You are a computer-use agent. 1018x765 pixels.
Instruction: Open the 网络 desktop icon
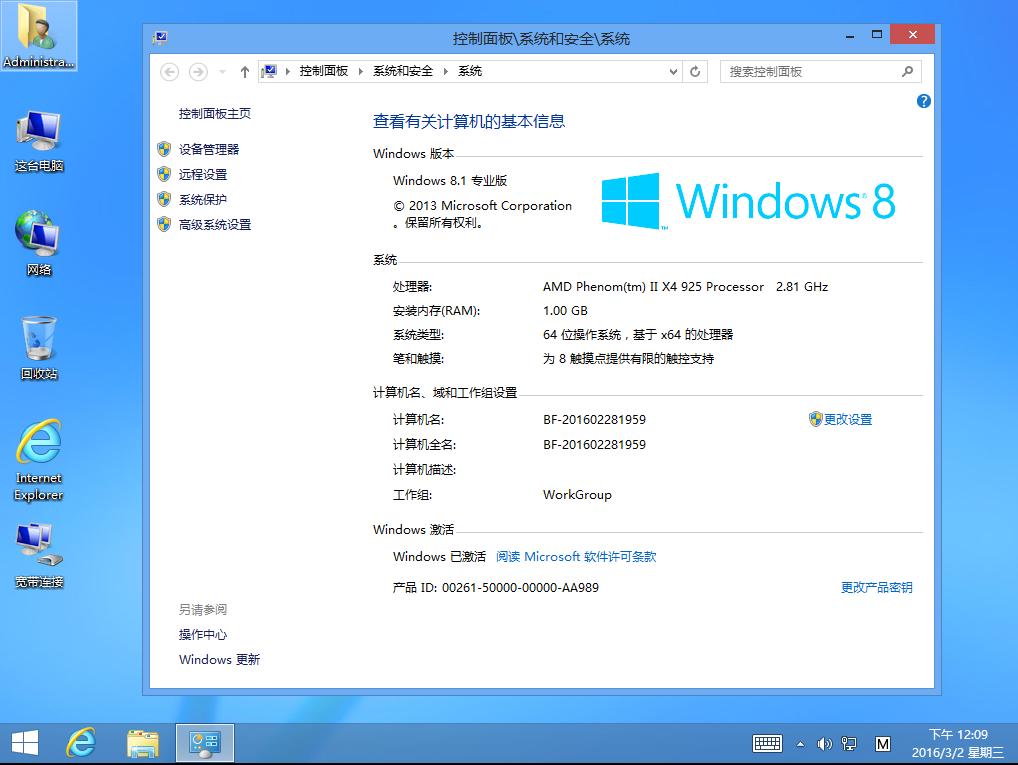point(39,243)
